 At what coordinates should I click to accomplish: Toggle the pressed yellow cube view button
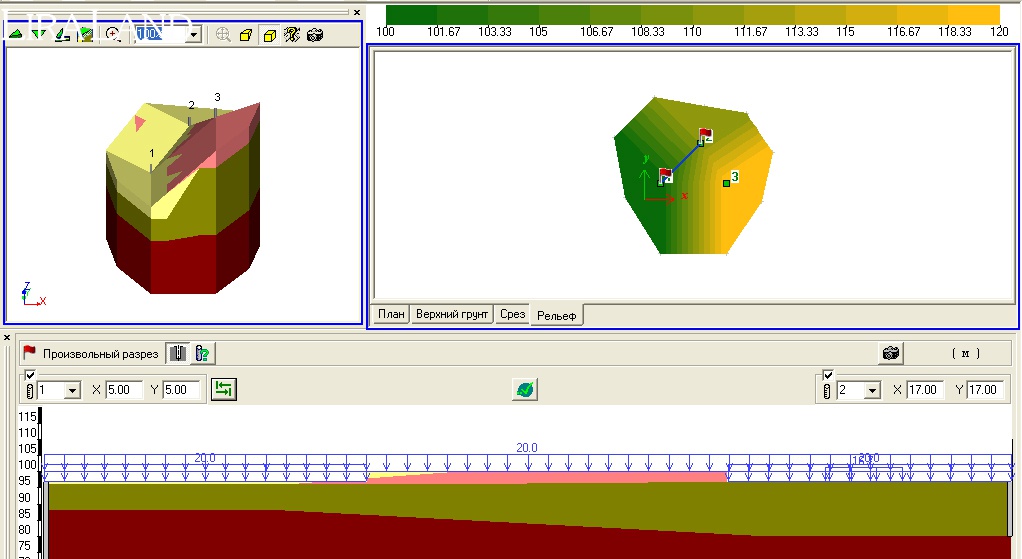point(269,35)
